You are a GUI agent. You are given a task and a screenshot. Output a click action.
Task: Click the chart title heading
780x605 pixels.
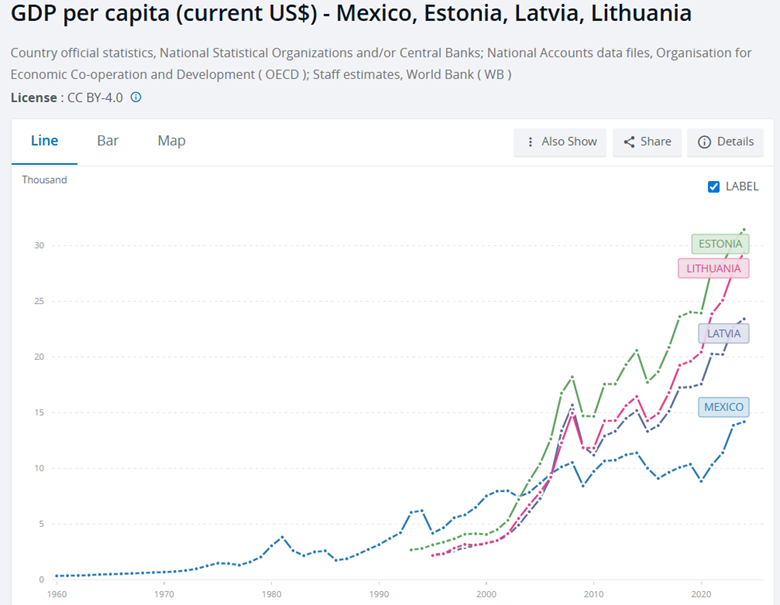350,16
